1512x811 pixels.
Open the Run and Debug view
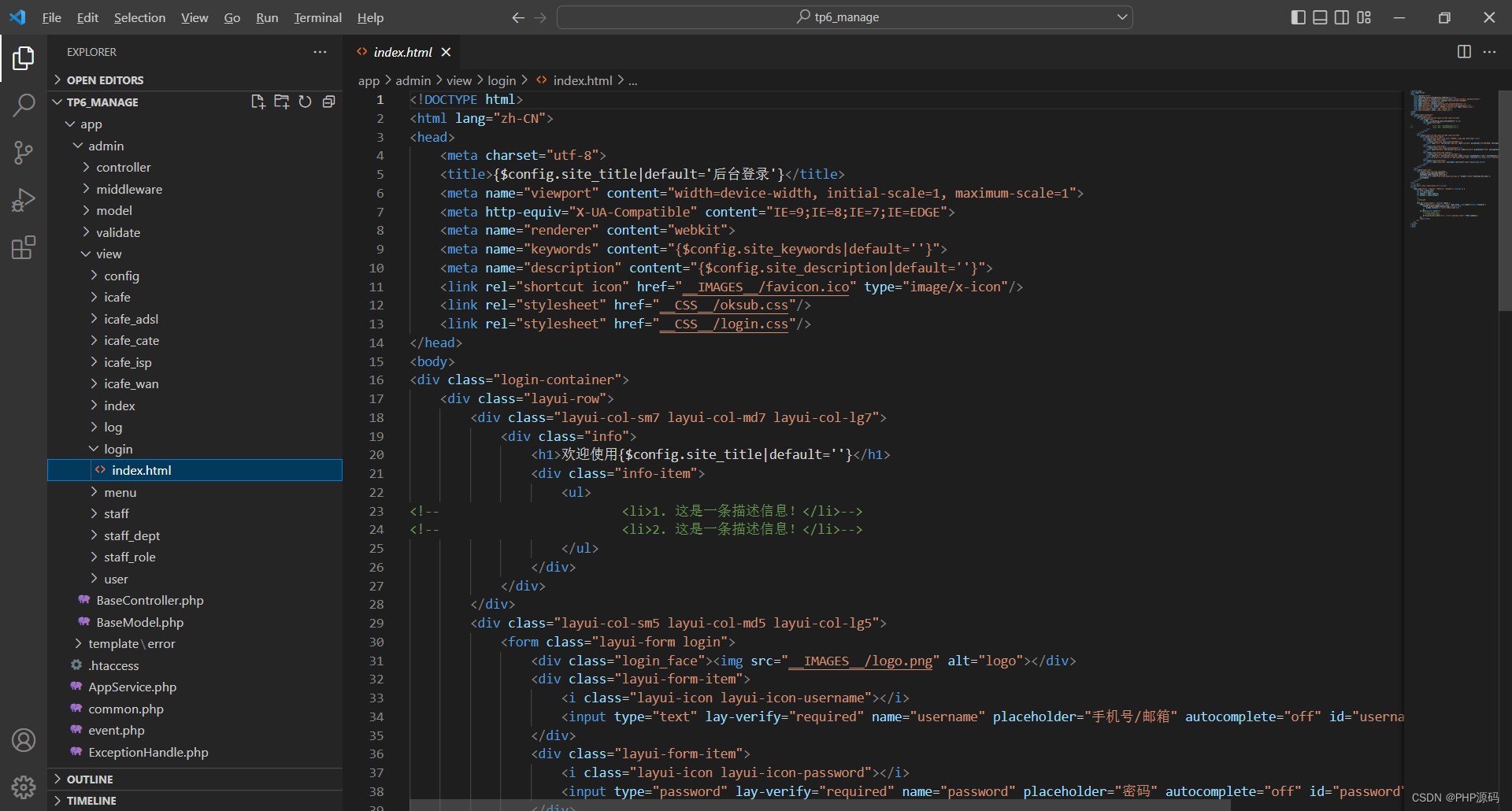click(24, 200)
